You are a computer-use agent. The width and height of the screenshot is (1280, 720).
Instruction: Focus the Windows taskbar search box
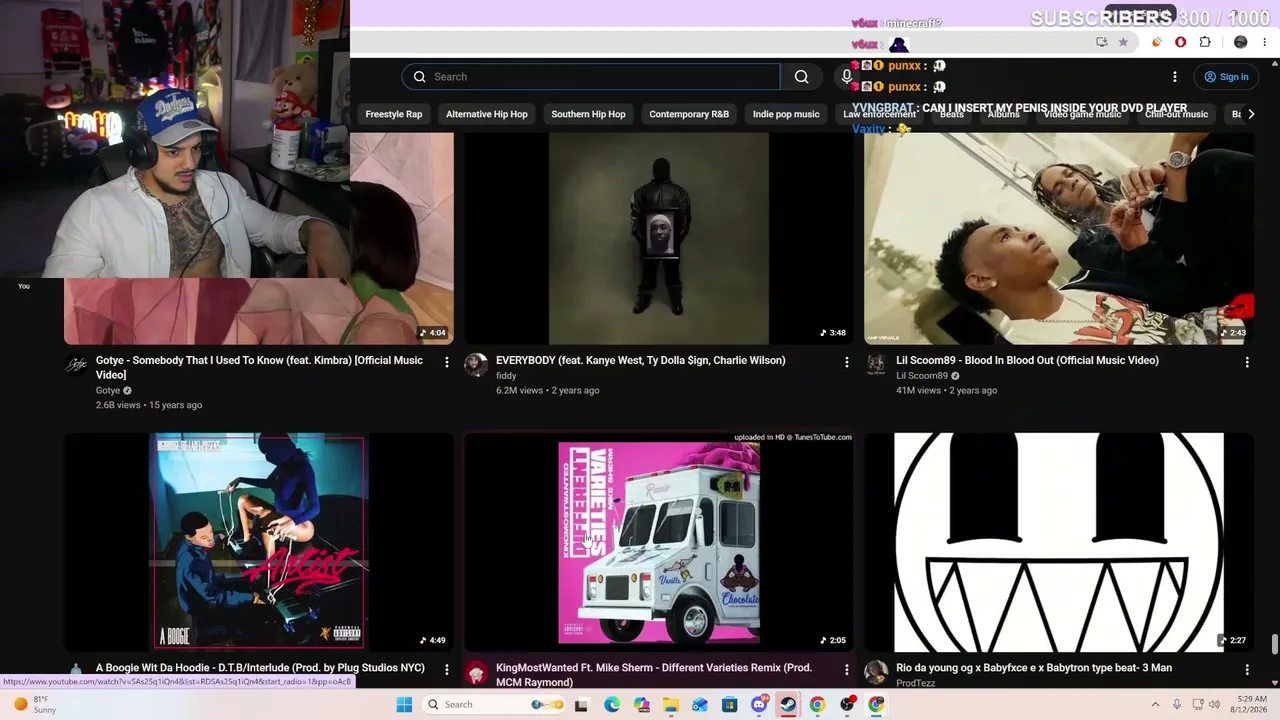tap(495, 704)
